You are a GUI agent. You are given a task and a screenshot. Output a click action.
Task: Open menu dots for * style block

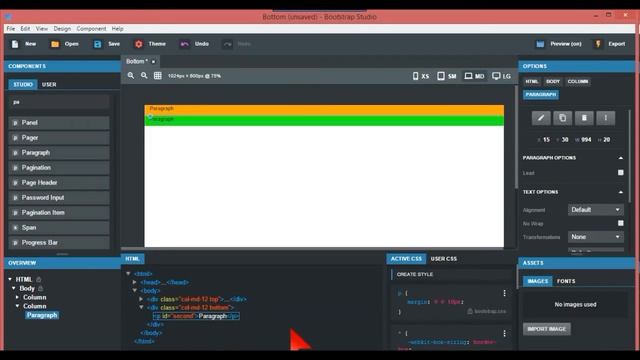click(504, 333)
